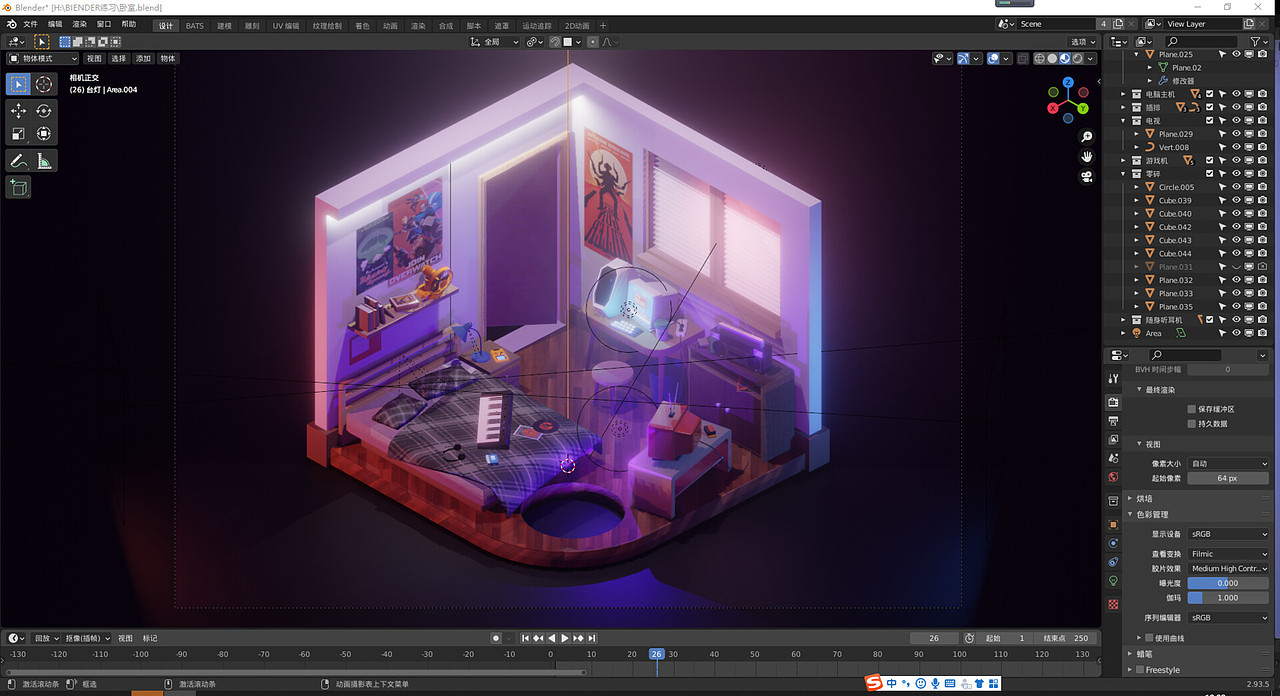
Task: Click the 添加 button in viewport header
Action: [x=144, y=59]
